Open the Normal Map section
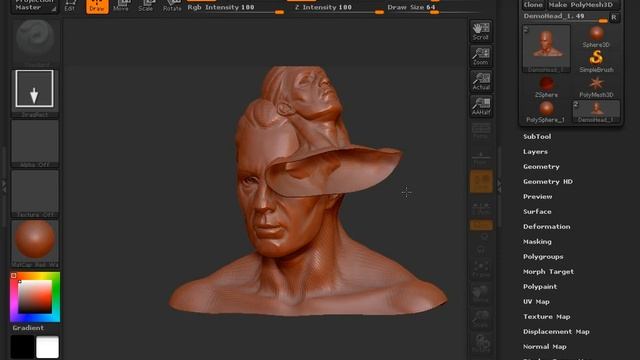 (x=544, y=347)
